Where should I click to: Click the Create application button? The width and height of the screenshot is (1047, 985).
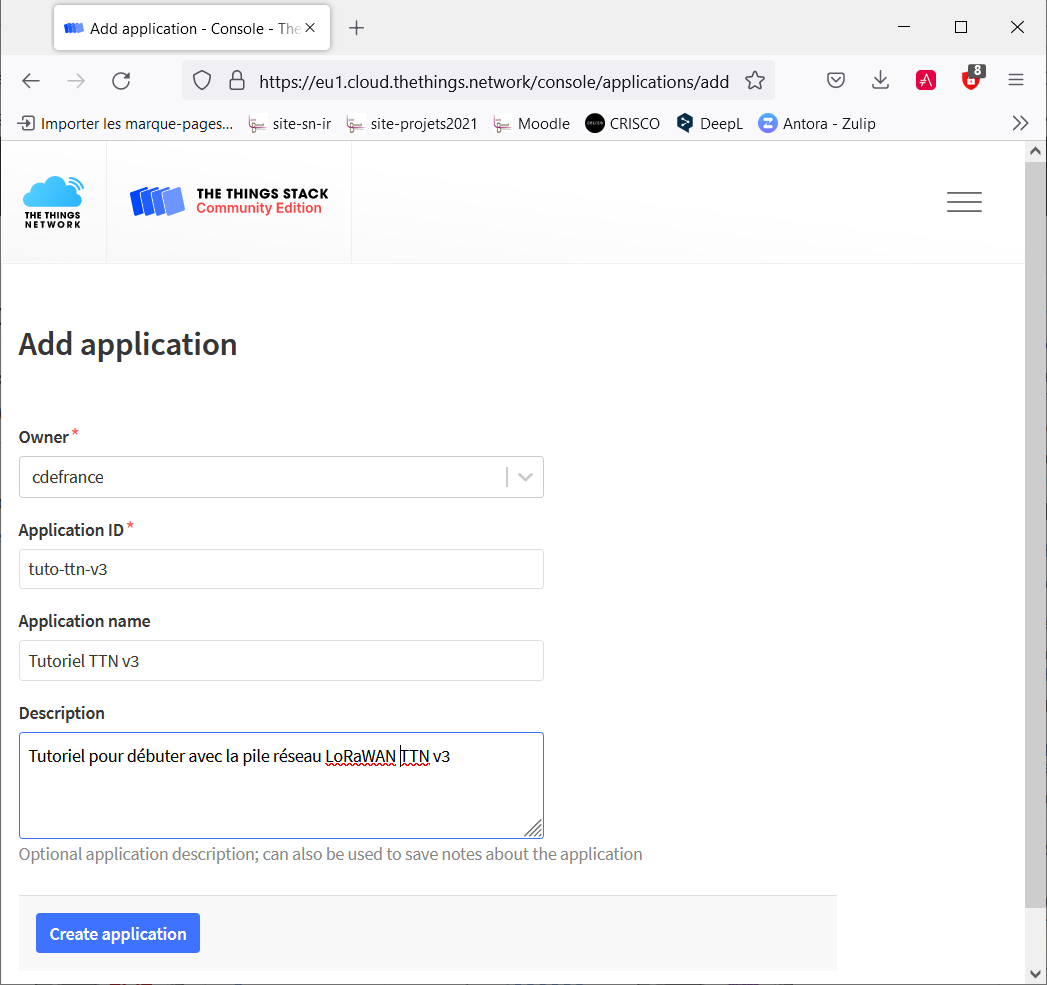[x=118, y=933]
